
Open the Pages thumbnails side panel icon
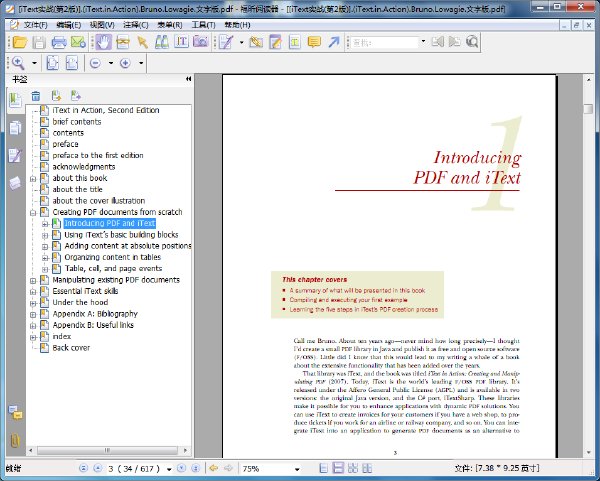coord(15,128)
